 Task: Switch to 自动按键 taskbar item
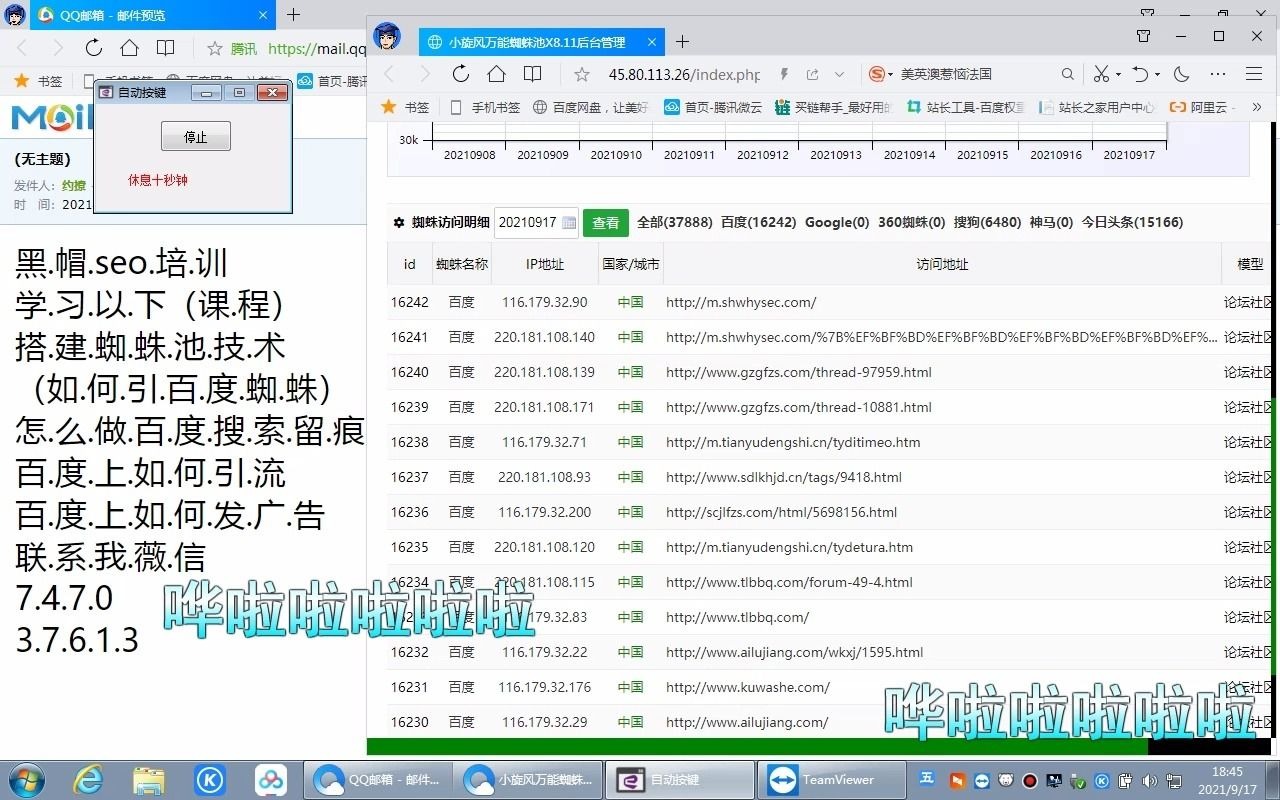[x=680, y=779]
